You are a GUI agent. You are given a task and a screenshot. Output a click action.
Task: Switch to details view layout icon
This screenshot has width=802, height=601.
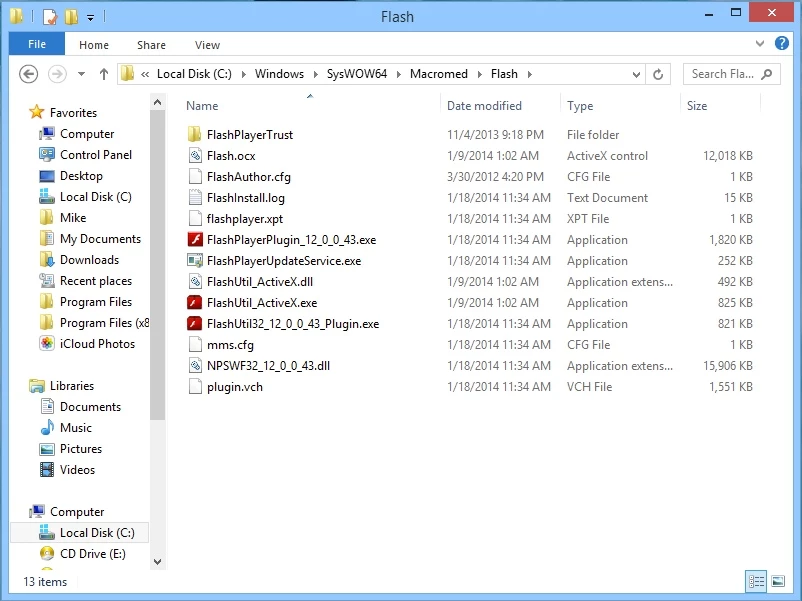[756, 582]
